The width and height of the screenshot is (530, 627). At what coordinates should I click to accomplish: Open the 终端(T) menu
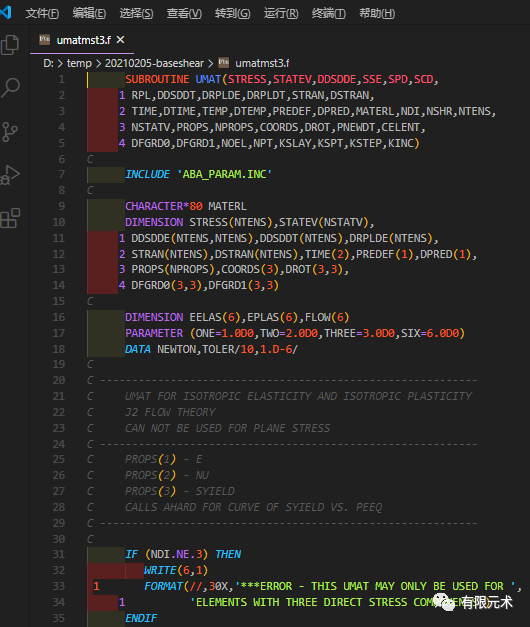(x=328, y=14)
